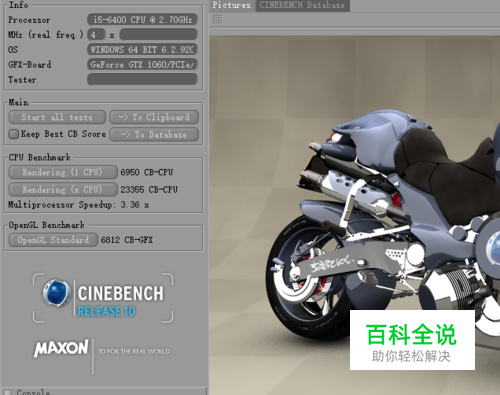Toggle the Console checkbox at bottom
500x395 pixels.
8,392
